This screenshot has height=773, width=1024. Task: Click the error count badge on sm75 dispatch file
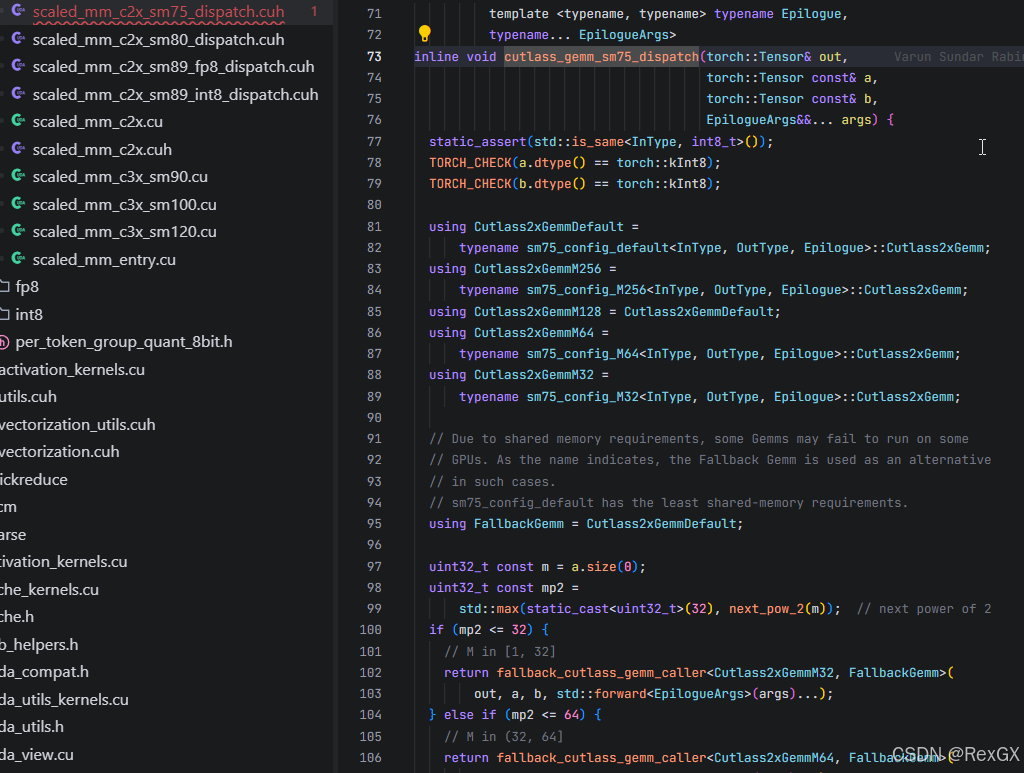[314, 11]
